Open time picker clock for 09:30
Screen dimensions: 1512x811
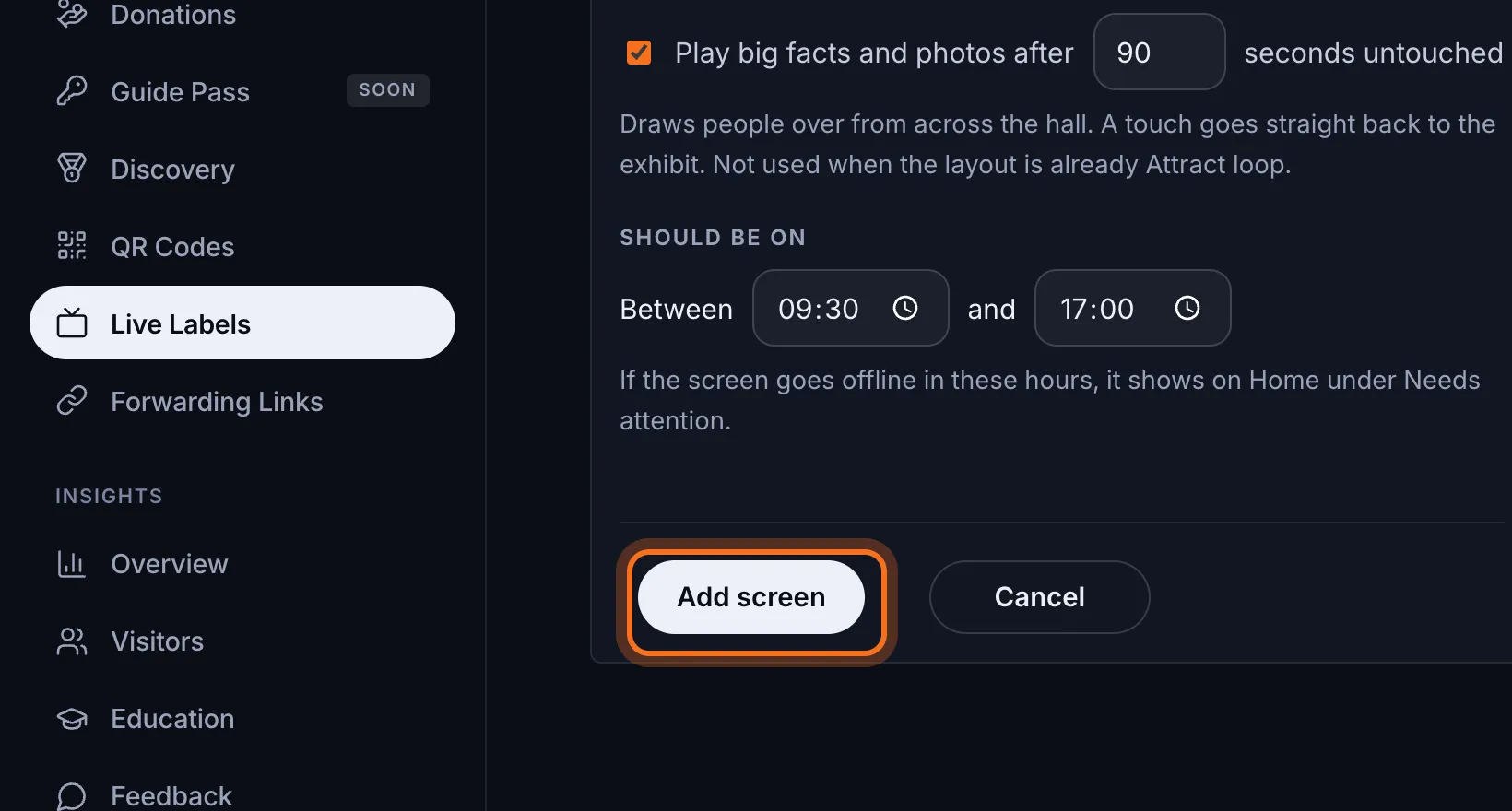tap(905, 308)
